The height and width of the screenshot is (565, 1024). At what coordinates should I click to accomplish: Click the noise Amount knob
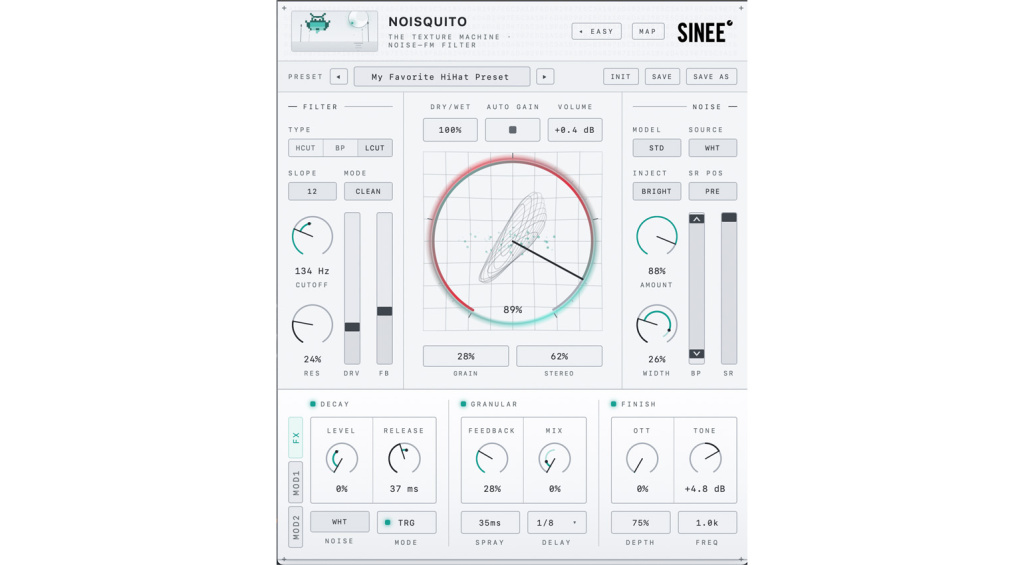657,236
